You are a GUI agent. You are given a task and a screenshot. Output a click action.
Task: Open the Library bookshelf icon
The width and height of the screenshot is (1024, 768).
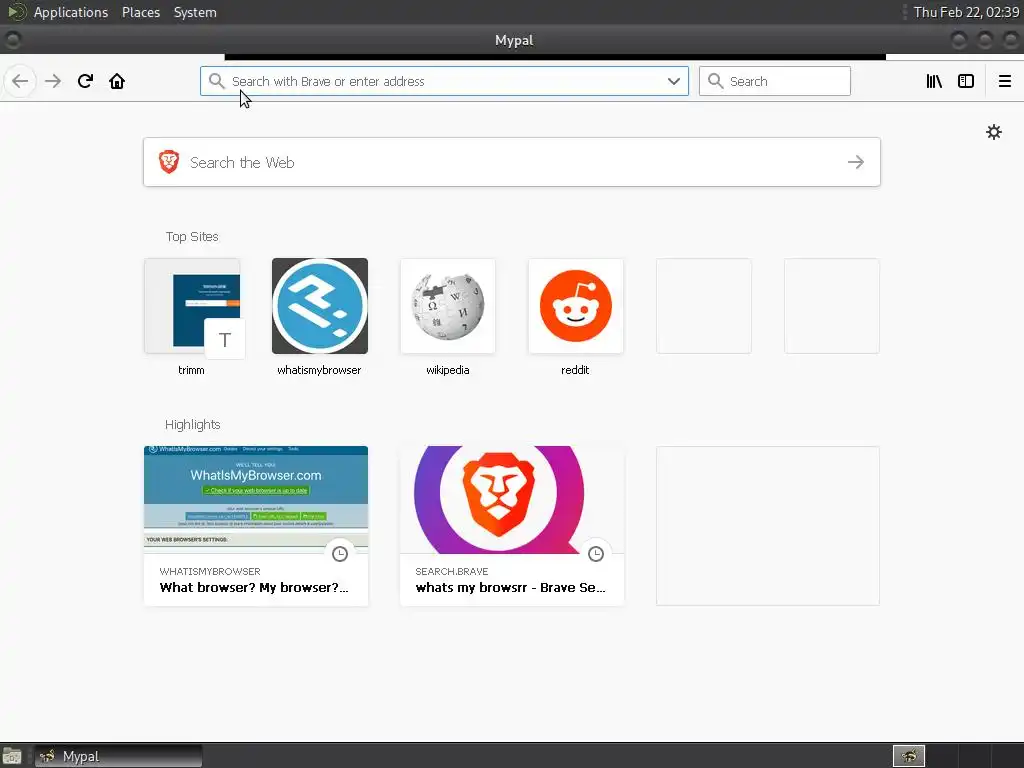(934, 81)
